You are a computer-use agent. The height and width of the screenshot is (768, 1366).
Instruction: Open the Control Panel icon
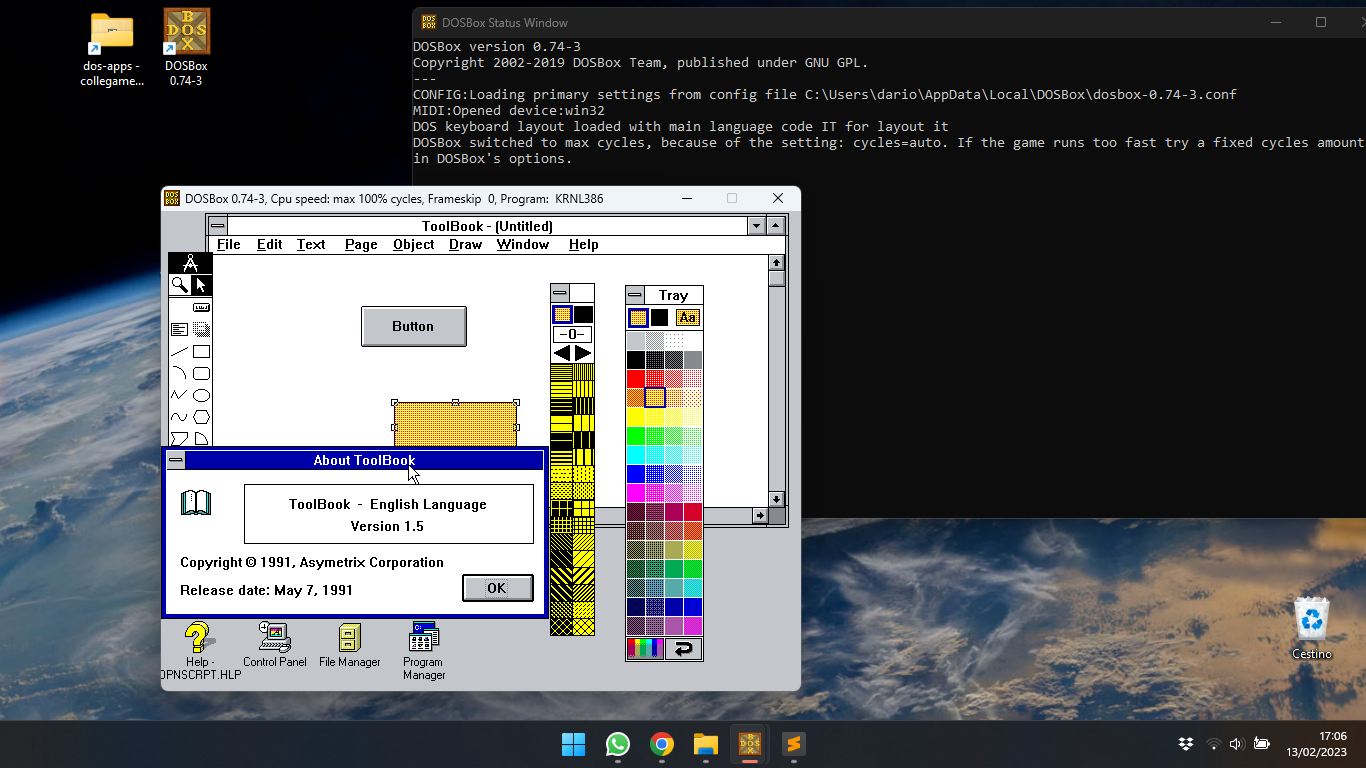coord(275,644)
